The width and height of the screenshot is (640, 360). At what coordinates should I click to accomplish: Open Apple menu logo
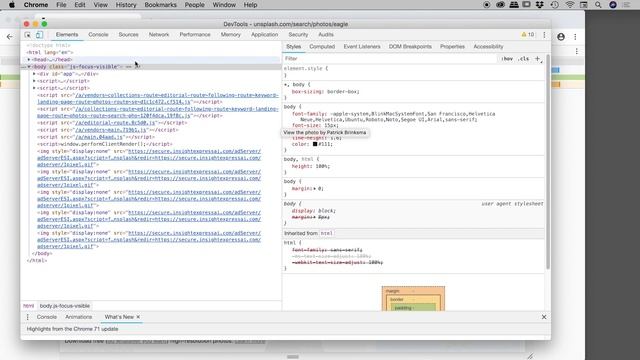click(x=12, y=5)
